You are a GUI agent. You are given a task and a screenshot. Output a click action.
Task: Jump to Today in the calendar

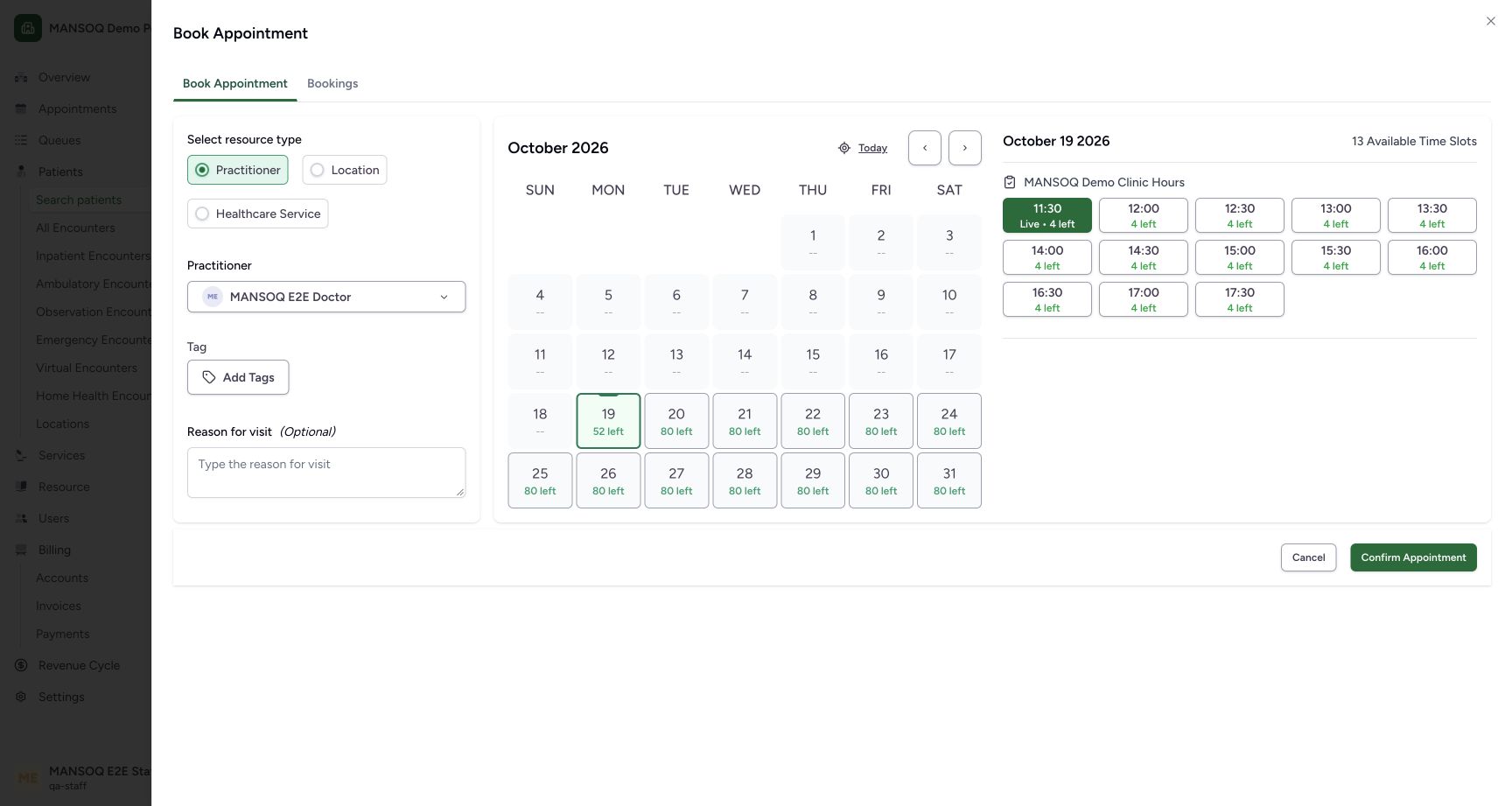872,148
